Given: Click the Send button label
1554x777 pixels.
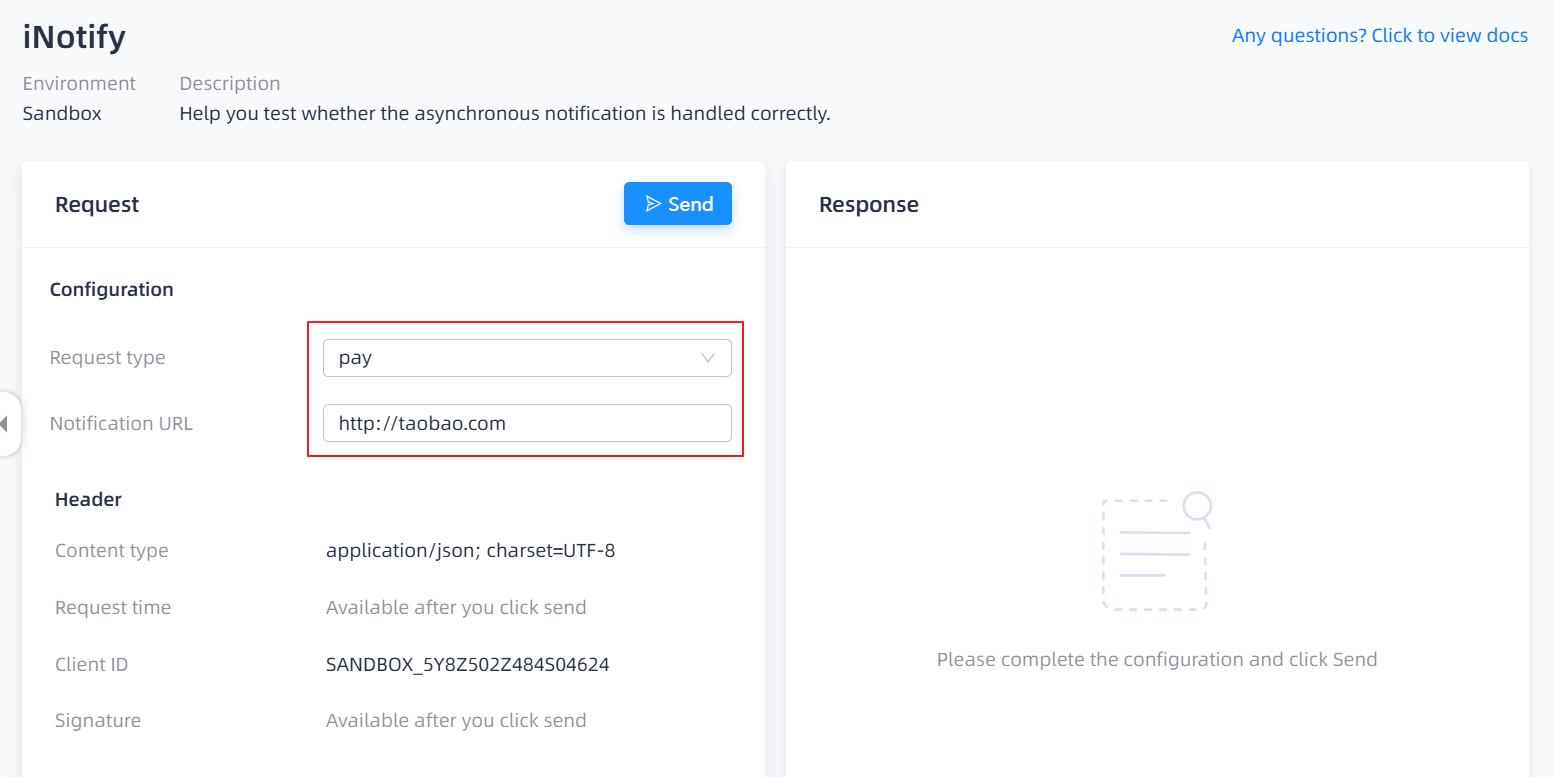Looking at the screenshot, I should (x=690, y=204).
